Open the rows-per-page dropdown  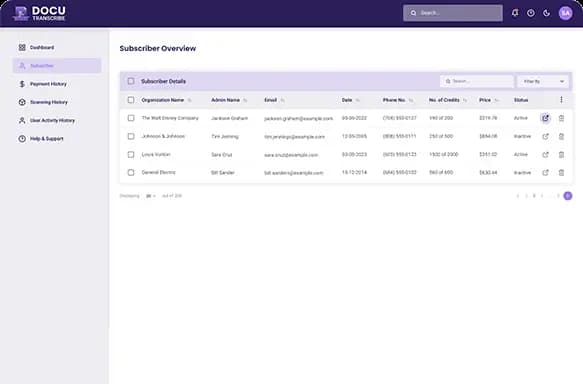tap(151, 196)
